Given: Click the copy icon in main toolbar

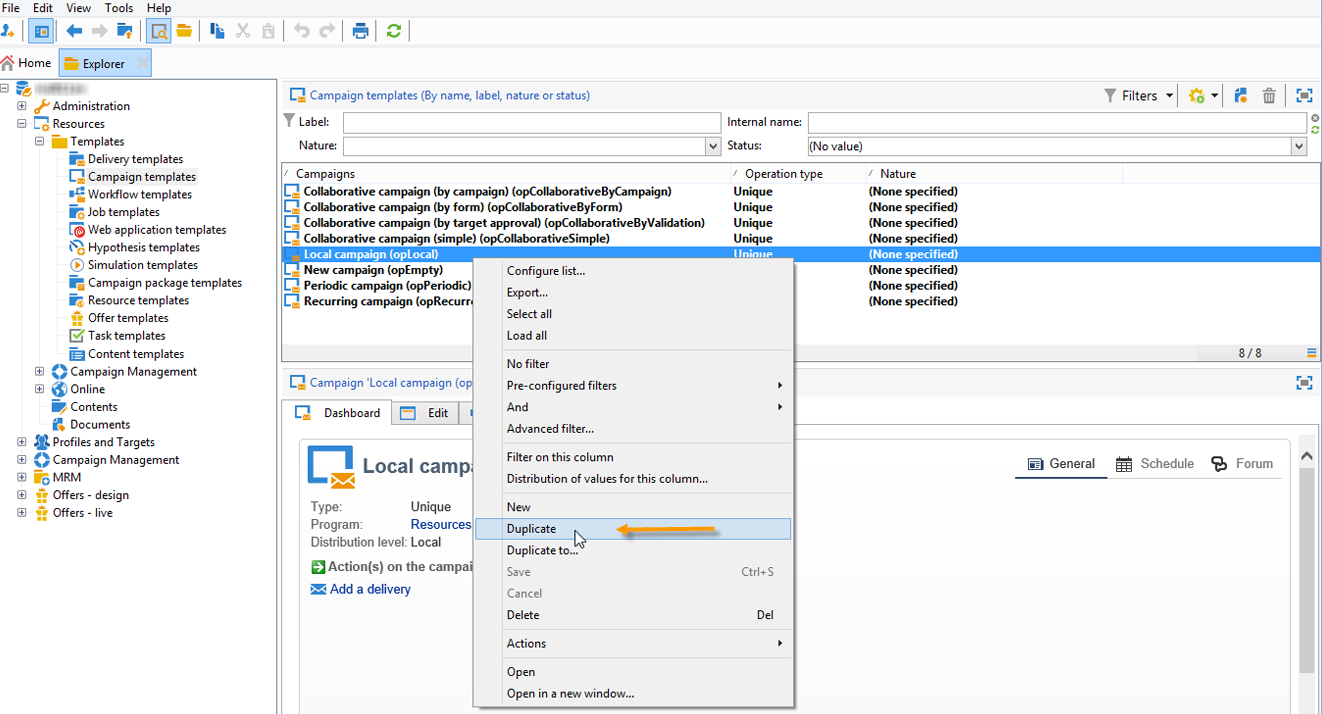Looking at the screenshot, I should (x=217, y=31).
